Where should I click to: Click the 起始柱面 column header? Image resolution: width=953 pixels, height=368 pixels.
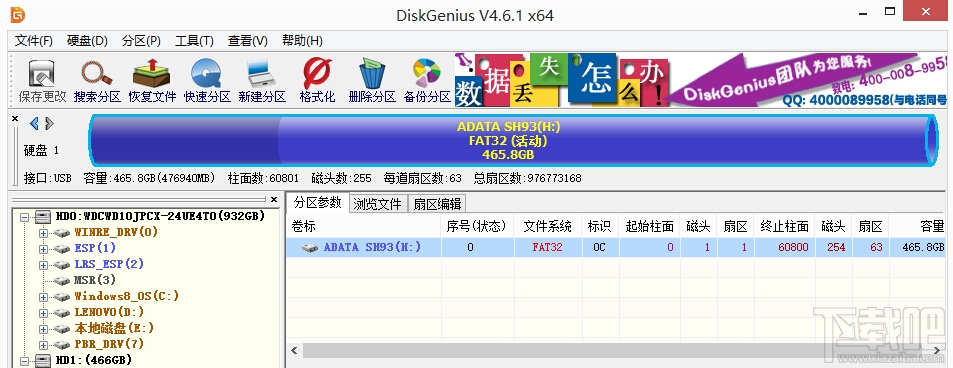[x=650, y=226]
